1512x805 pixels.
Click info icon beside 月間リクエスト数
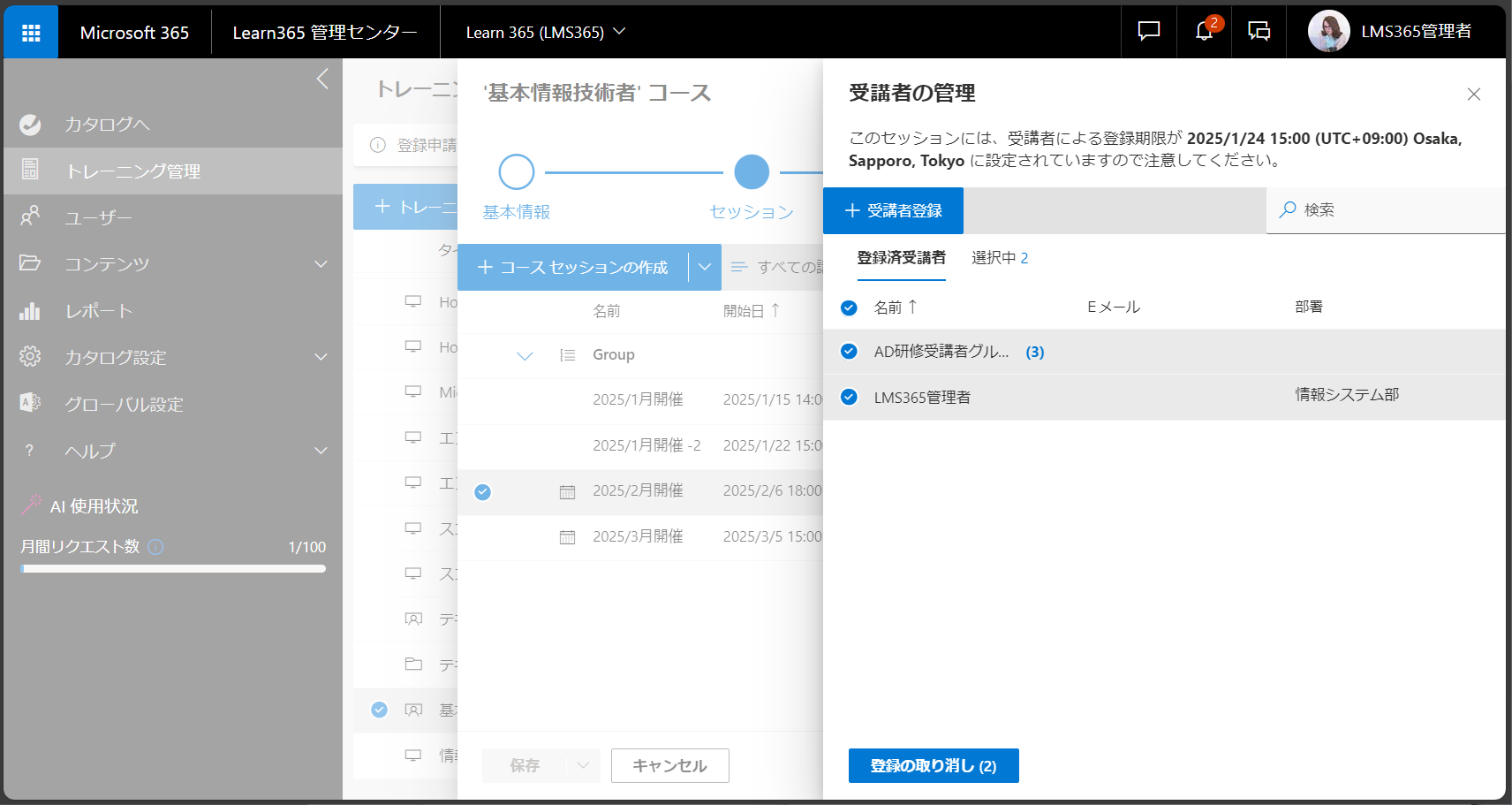(155, 547)
